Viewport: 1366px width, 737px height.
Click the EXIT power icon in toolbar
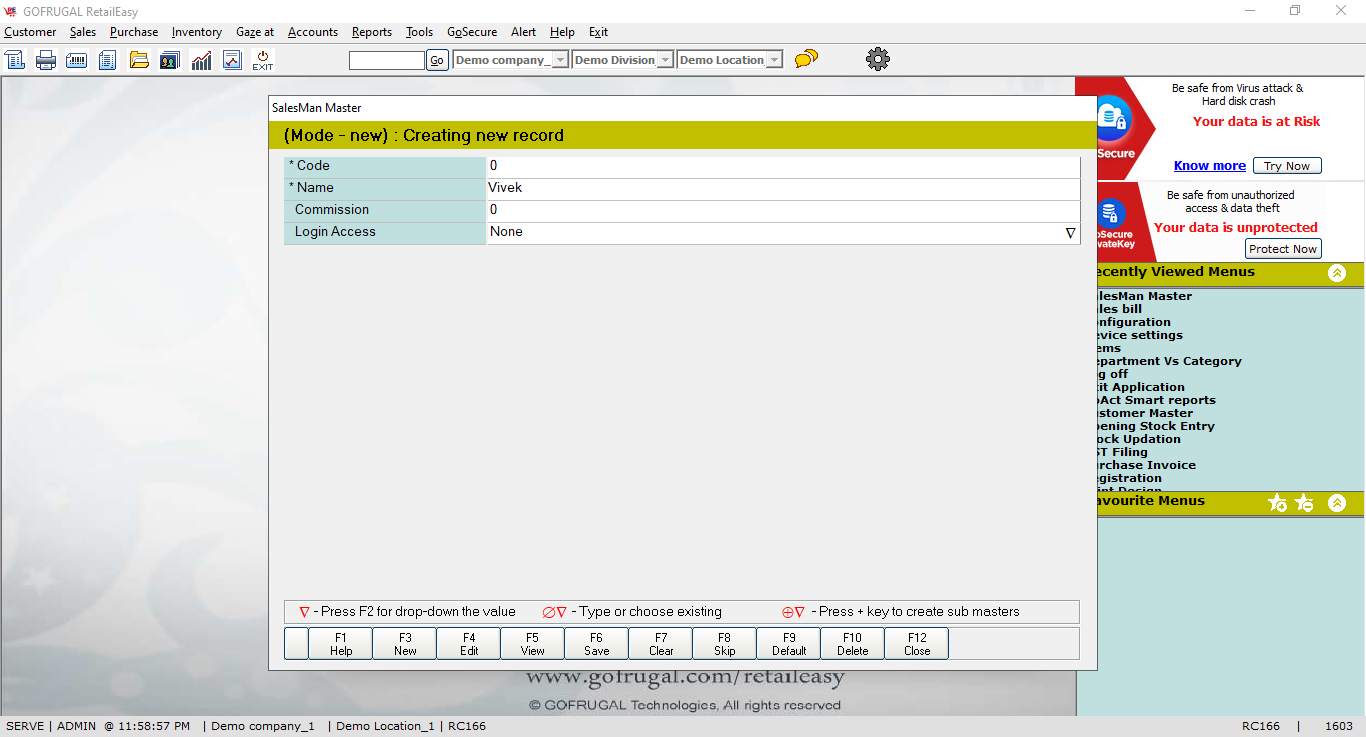[x=263, y=60]
